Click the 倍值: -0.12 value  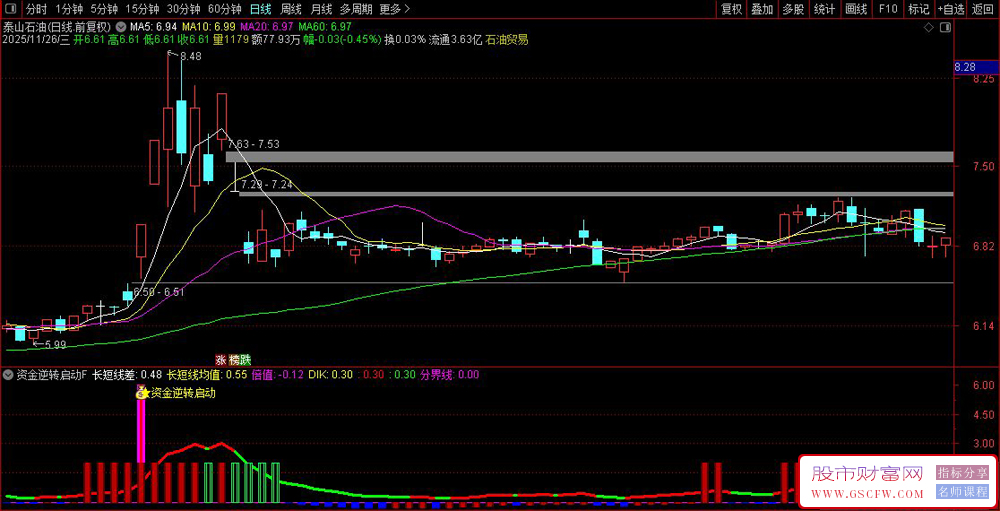(278, 374)
